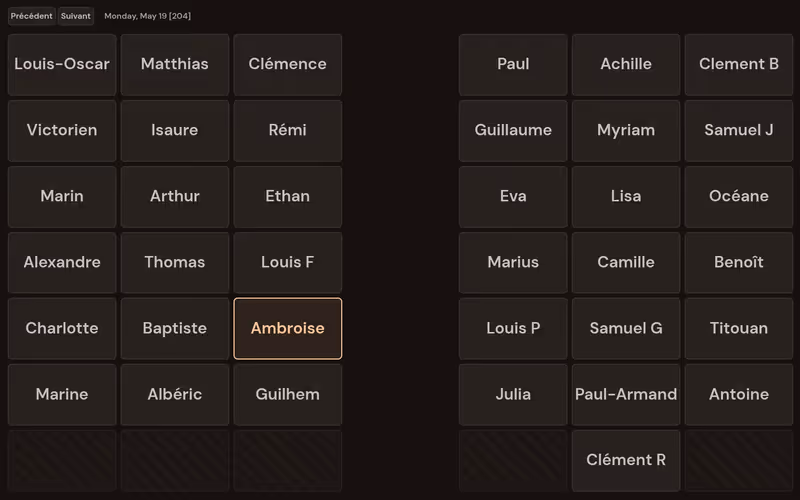Click the Louis F name tile
Viewport: 800px width, 500px height.
pos(288,263)
